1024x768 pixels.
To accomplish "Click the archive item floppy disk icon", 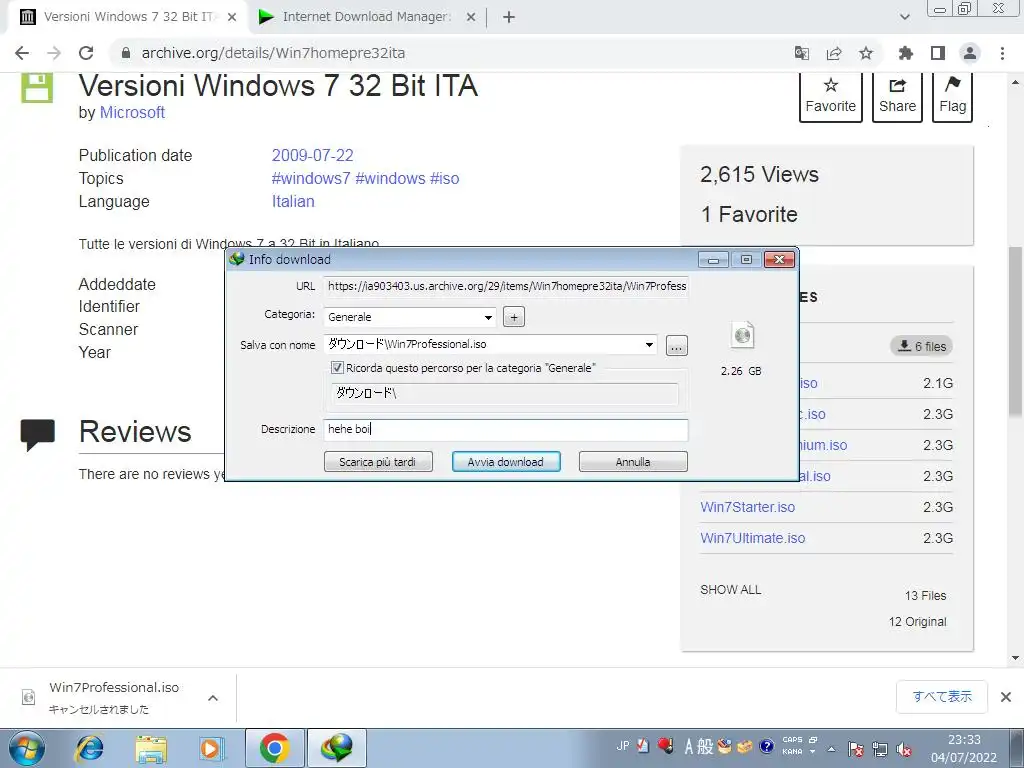I will click(x=37, y=88).
